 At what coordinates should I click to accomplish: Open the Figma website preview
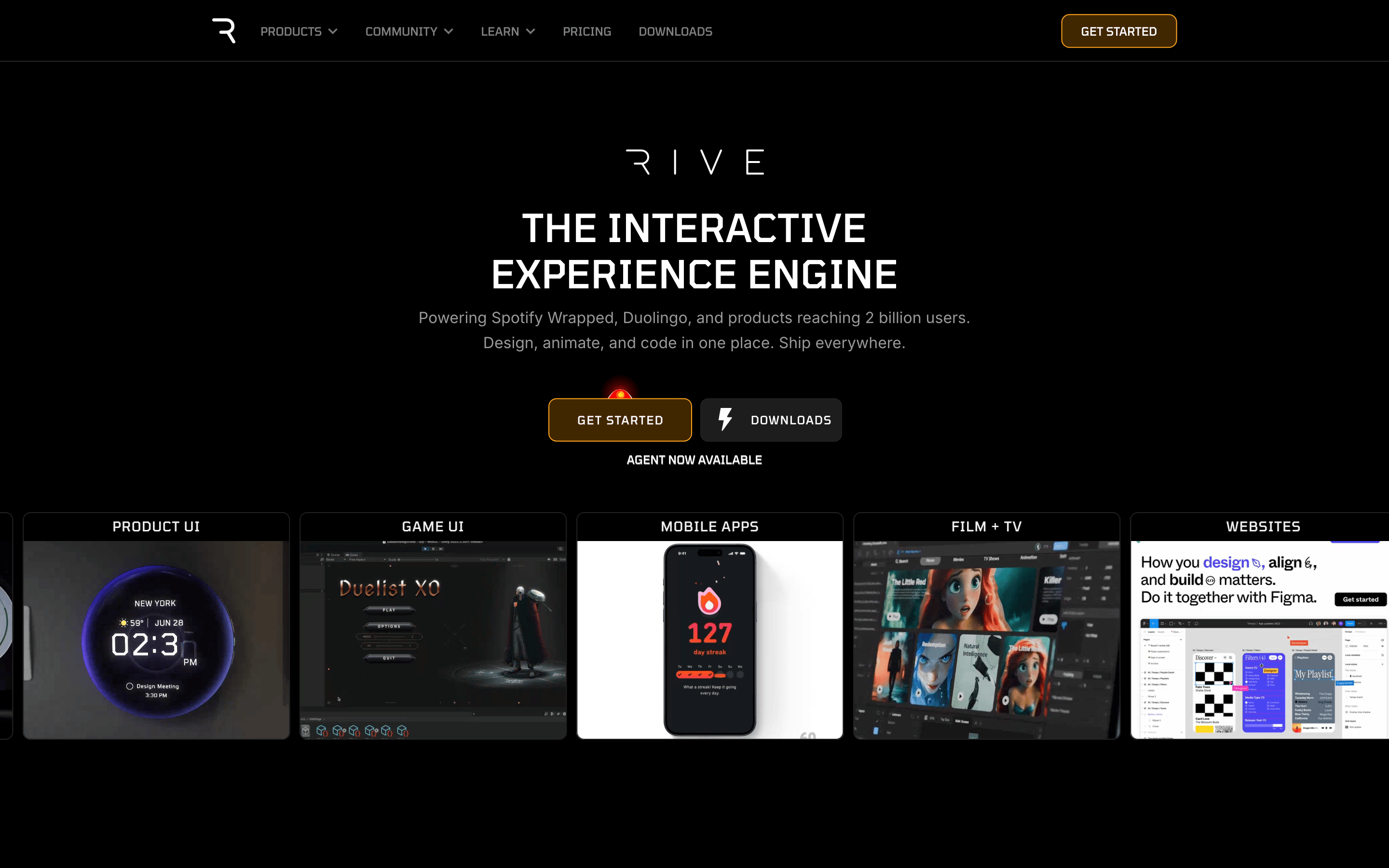[x=1260, y=639]
